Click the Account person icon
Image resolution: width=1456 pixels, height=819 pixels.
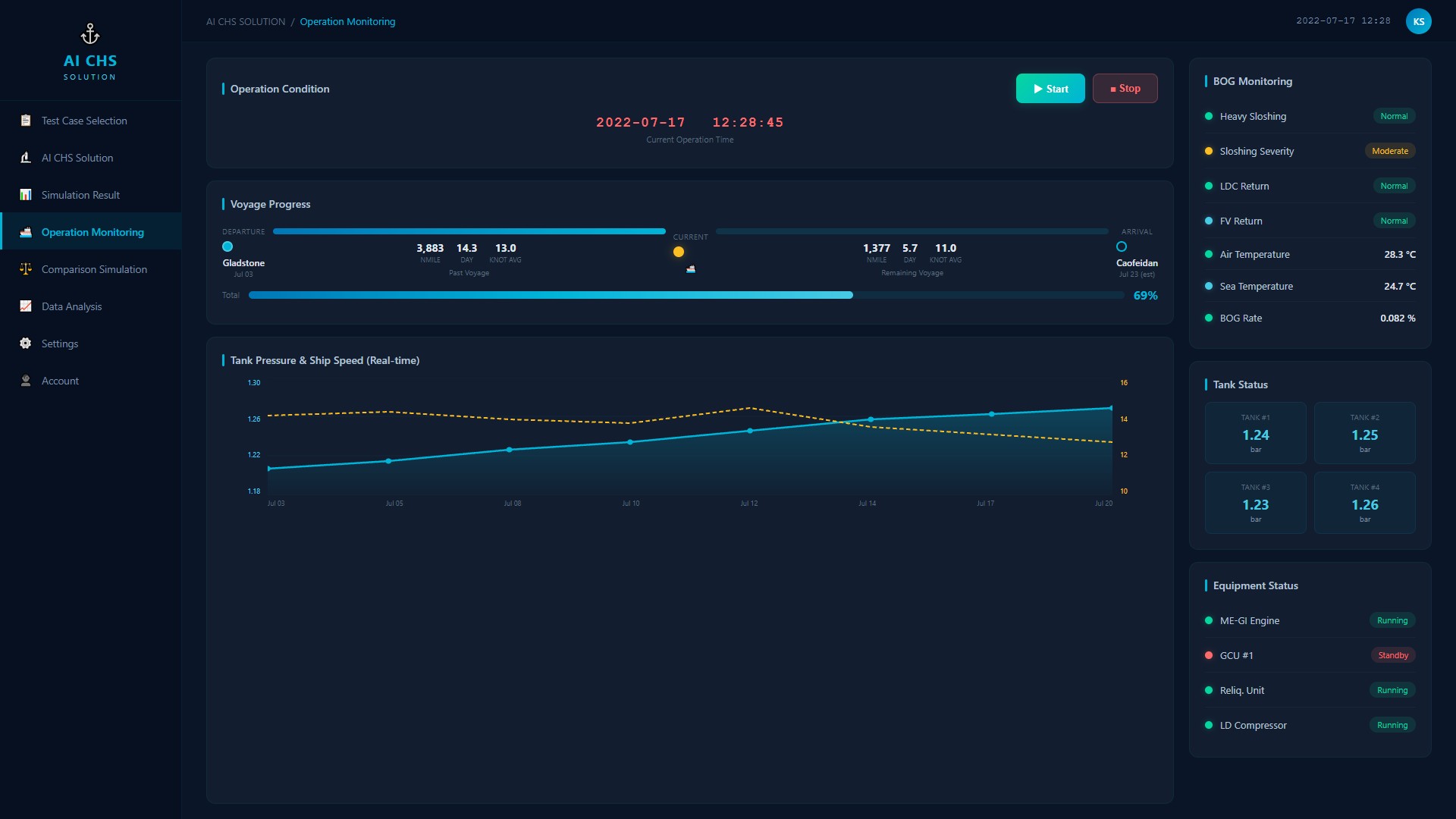coord(26,381)
